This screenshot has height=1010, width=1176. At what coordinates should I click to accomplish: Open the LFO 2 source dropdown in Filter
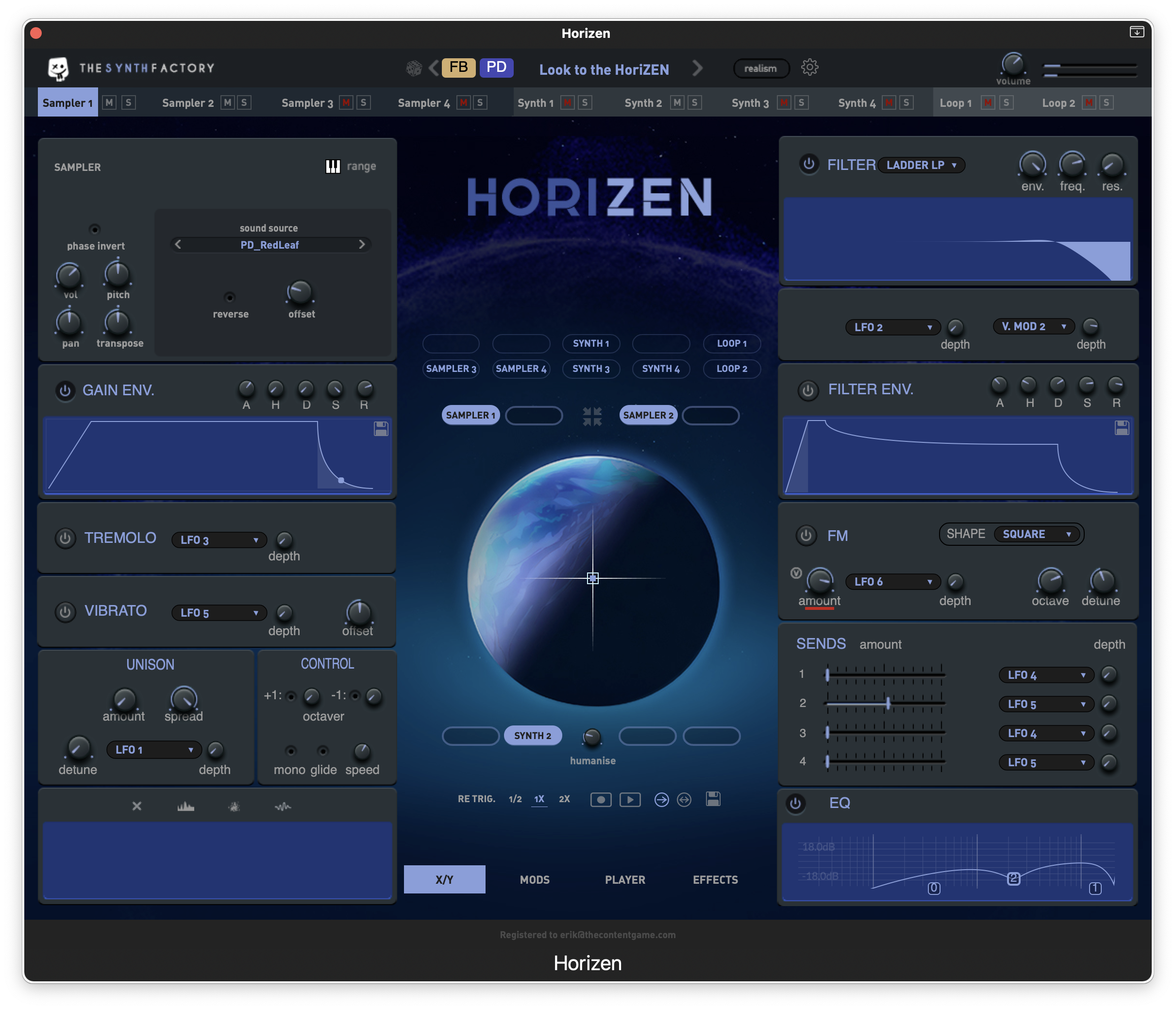(886, 326)
